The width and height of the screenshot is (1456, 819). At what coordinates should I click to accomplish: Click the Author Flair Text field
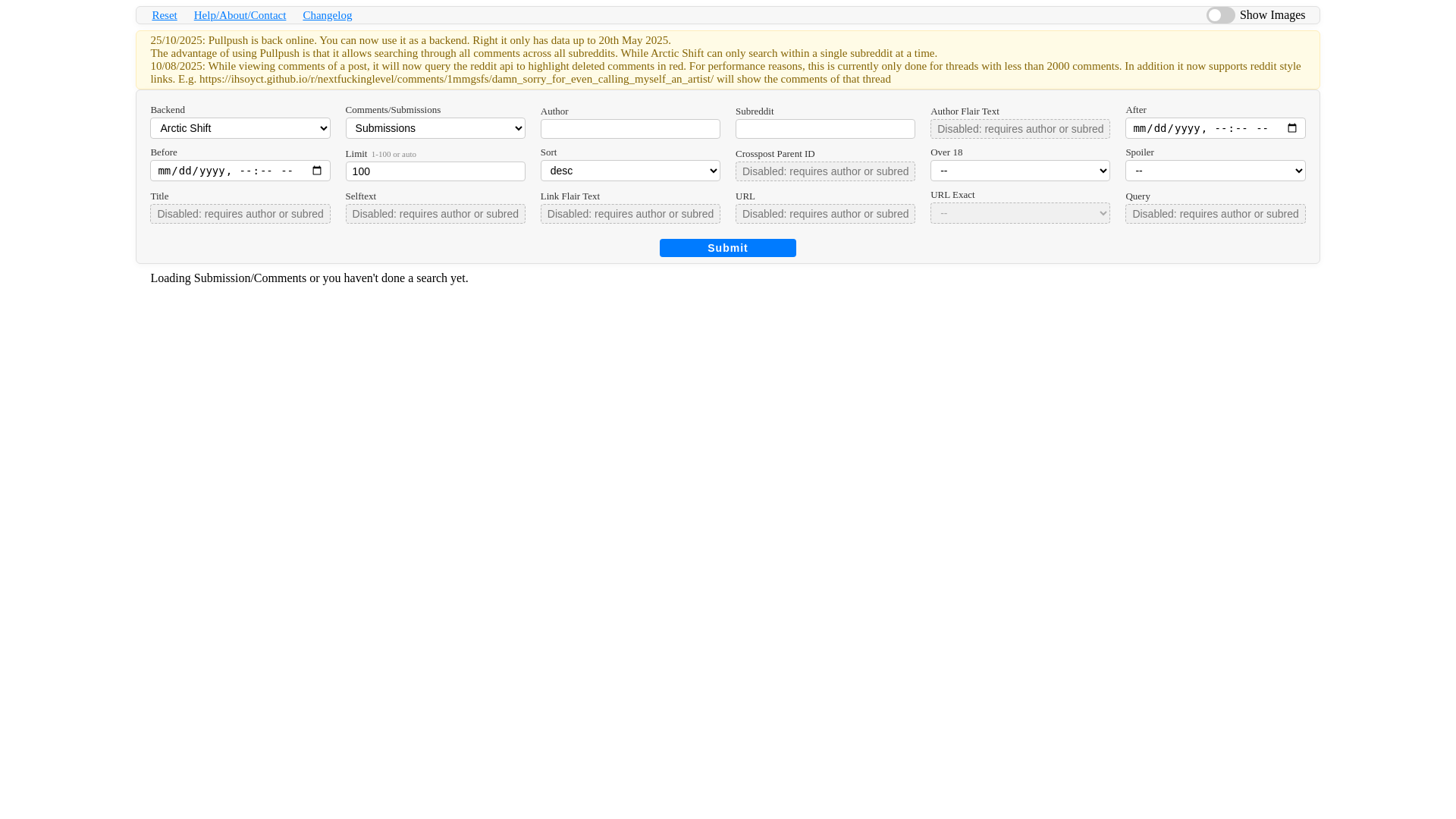coord(1020,129)
